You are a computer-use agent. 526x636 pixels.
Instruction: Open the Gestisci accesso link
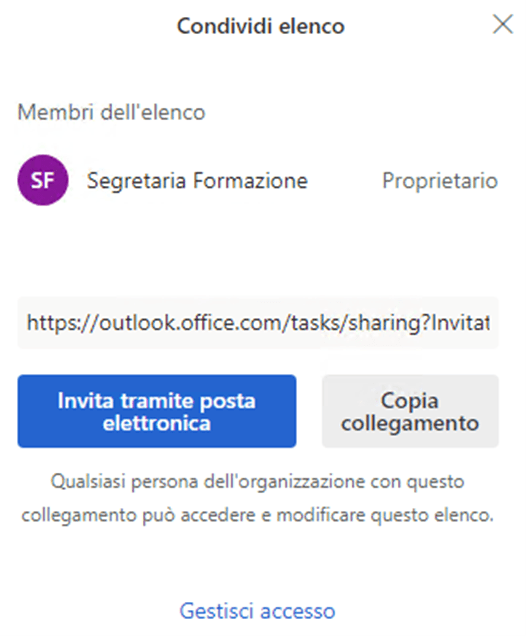pos(258,611)
